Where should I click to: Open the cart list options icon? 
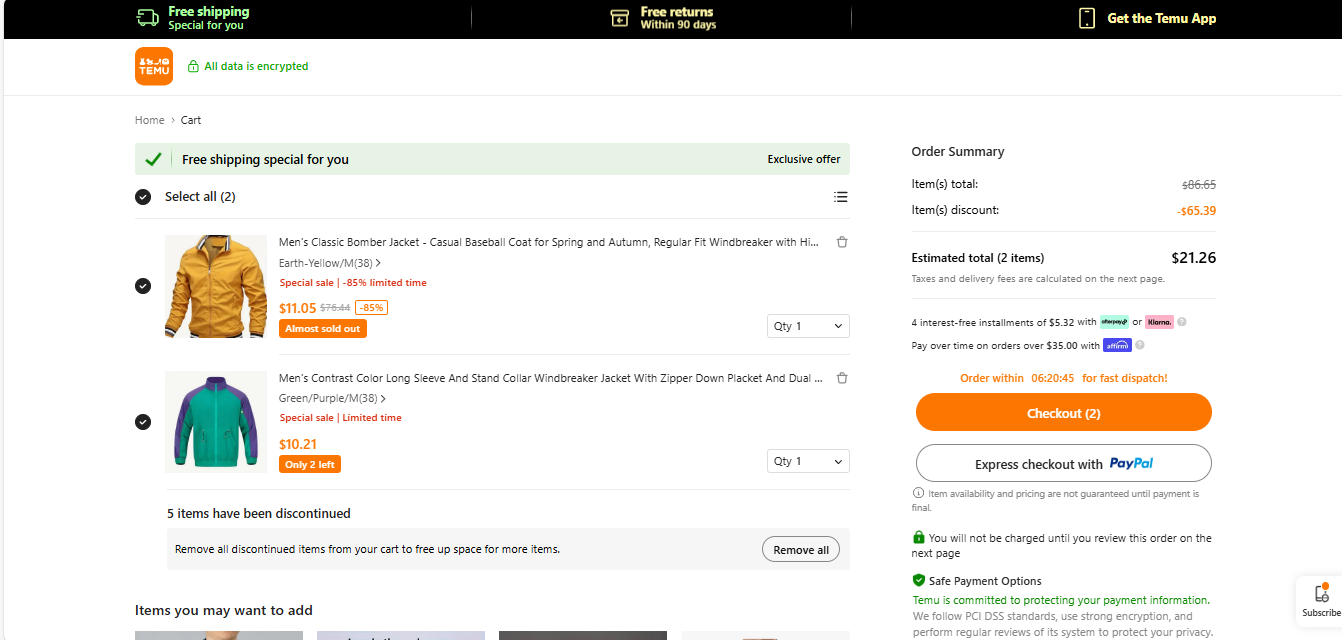841,197
